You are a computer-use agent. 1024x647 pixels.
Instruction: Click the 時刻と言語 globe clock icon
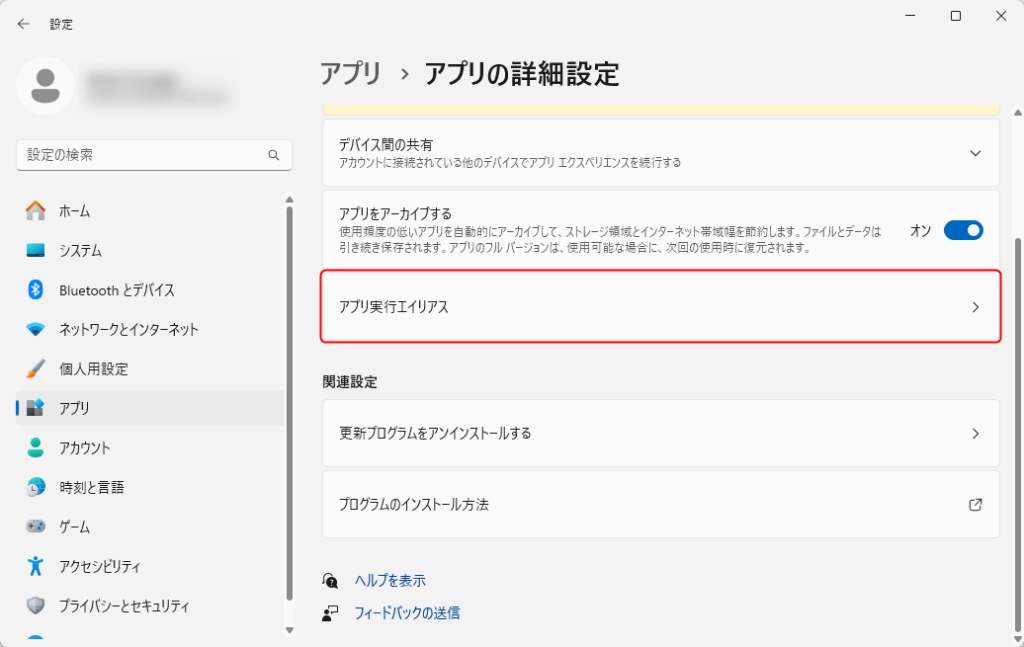click(36, 487)
